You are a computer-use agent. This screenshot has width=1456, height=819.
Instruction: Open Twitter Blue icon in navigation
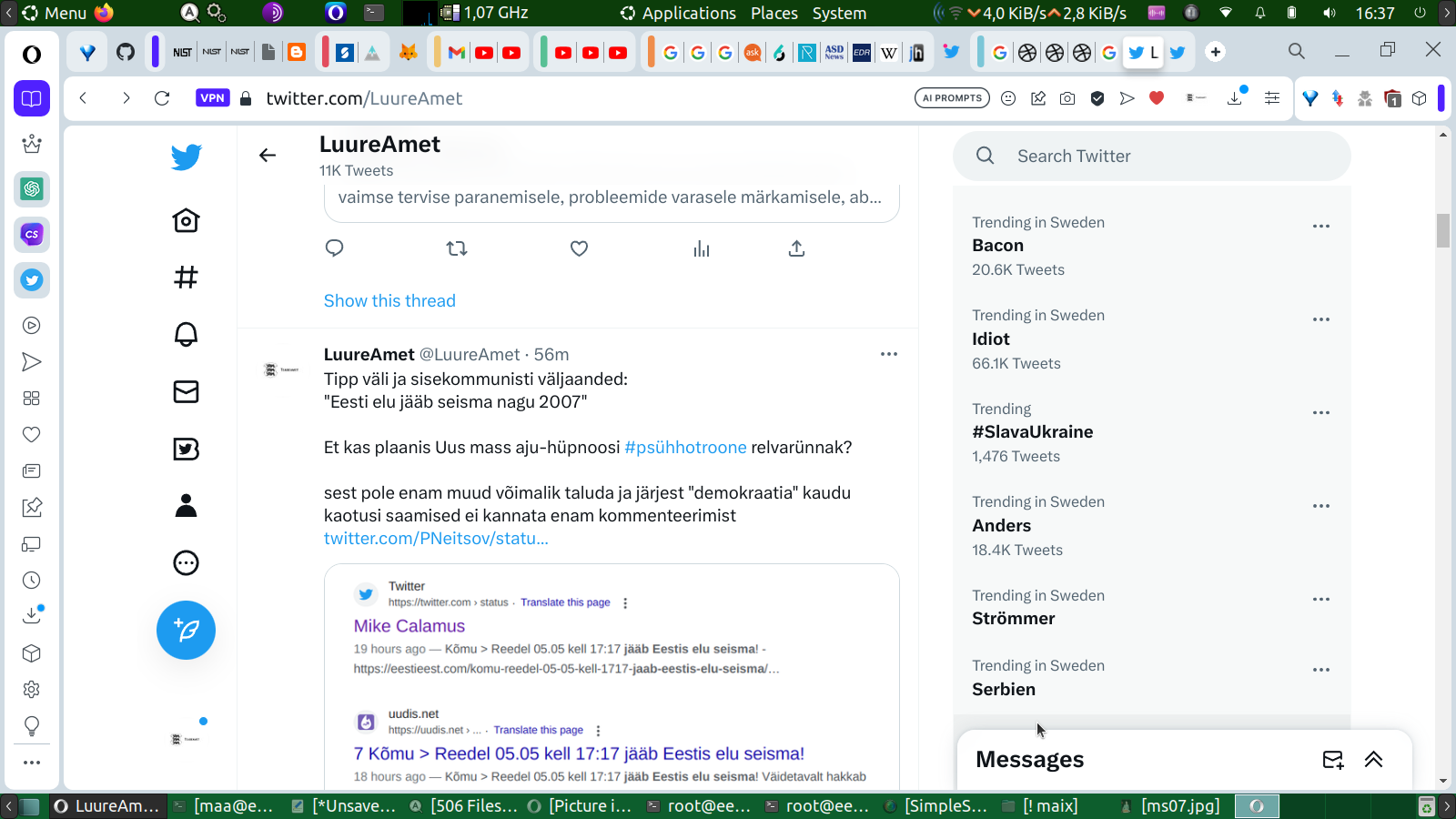186,449
